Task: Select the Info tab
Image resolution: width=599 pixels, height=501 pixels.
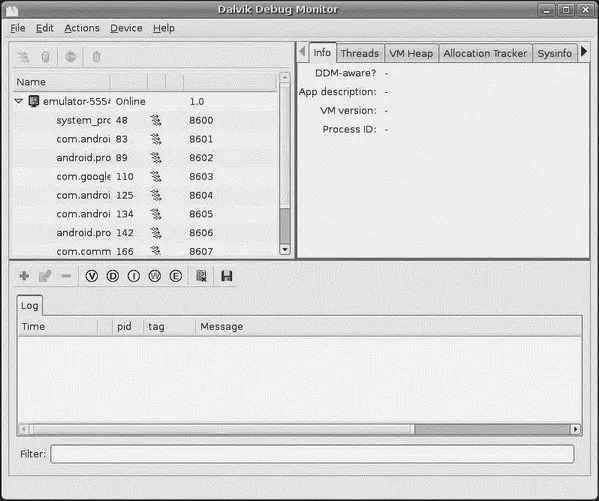Action: point(322,53)
